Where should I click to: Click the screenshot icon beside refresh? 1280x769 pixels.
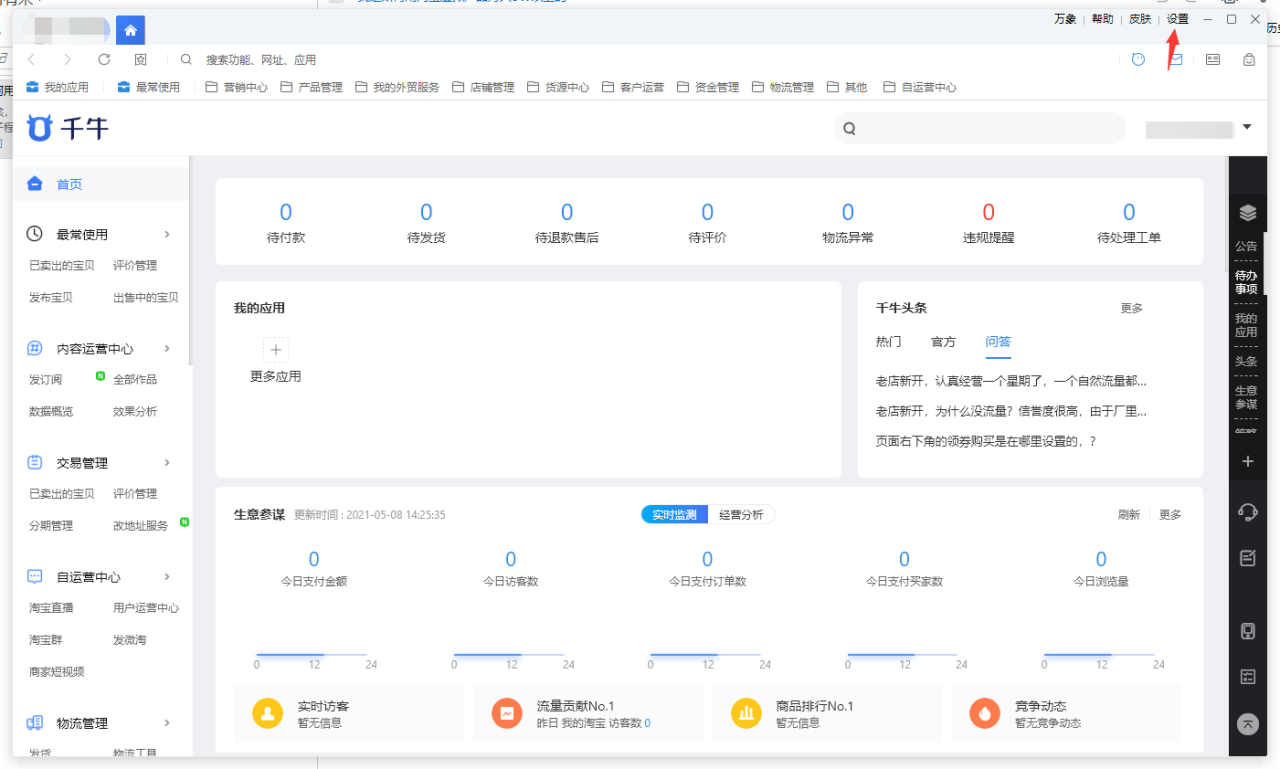click(x=141, y=60)
